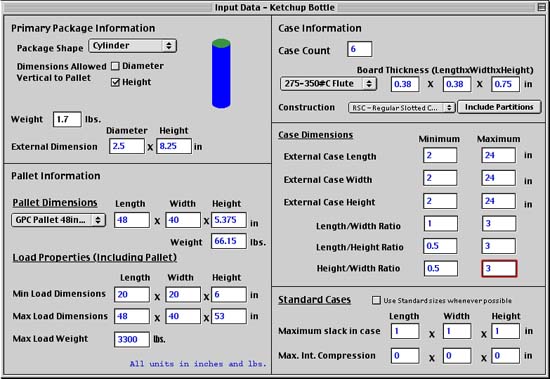Image resolution: width=550 pixels, height=379 pixels.
Task: Edit the Board Thickness Length field
Action: point(405,84)
